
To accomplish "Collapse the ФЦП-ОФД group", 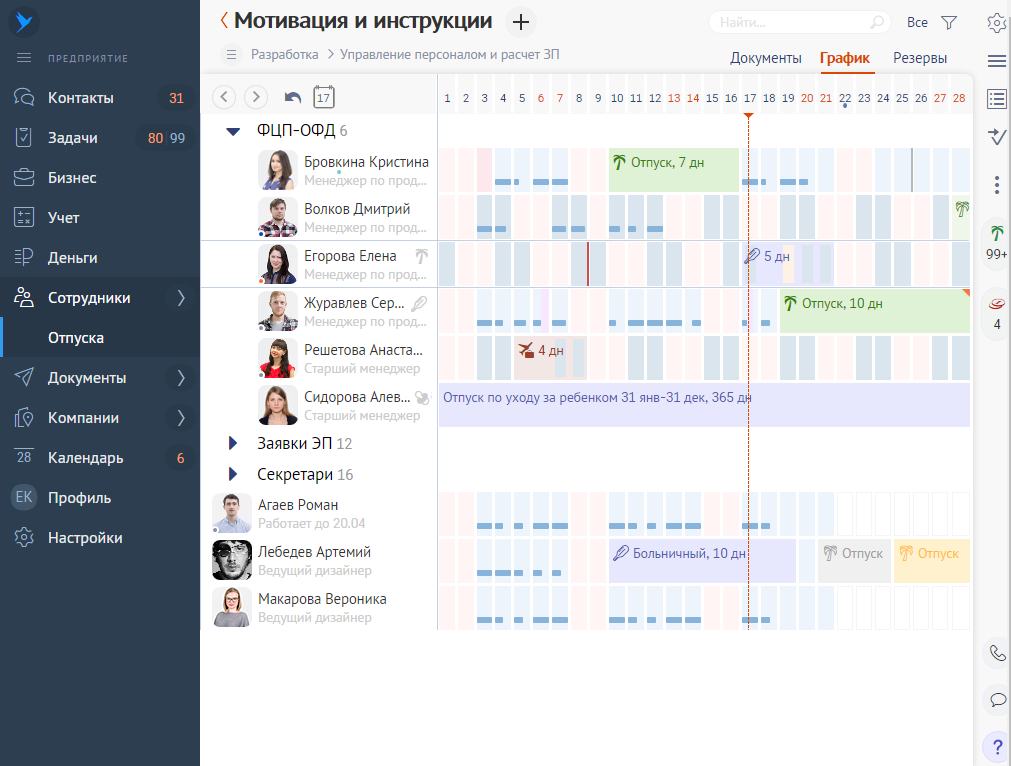I will pyautogui.click(x=233, y=130).
